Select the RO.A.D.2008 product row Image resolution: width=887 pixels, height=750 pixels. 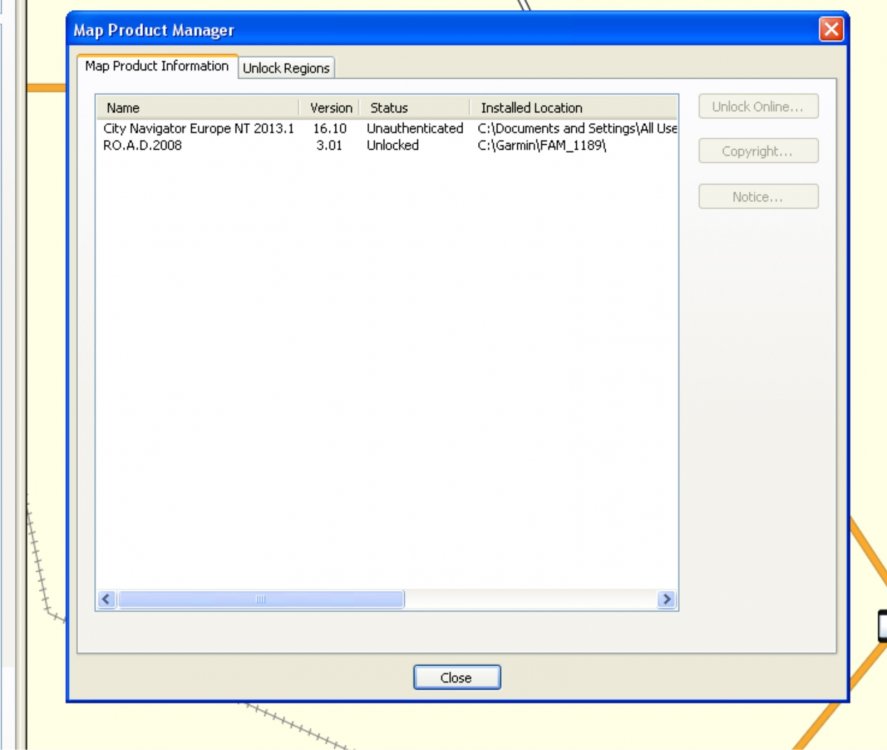pos(387,145)
